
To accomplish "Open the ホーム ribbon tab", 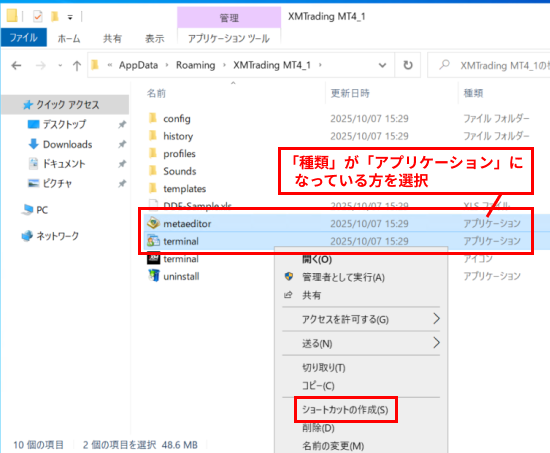I will pos(69,38).
